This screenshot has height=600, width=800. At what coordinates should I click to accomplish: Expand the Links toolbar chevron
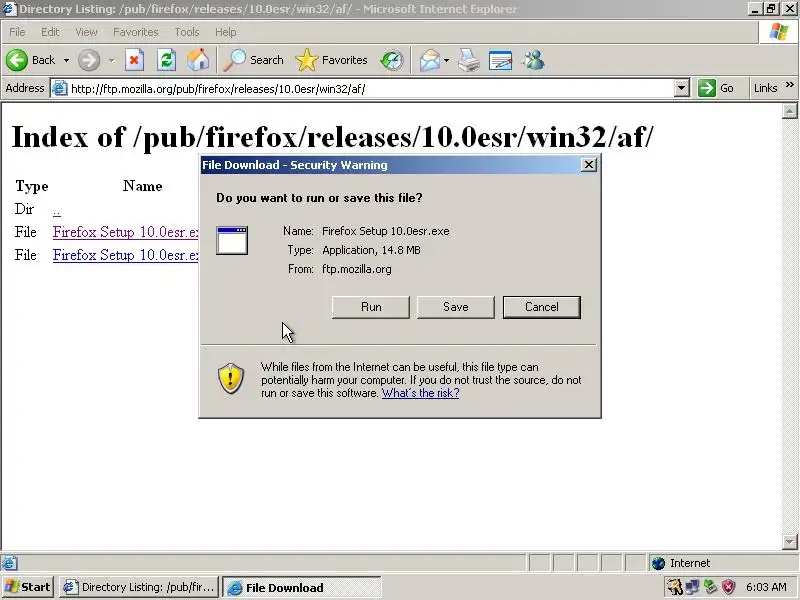790,85
